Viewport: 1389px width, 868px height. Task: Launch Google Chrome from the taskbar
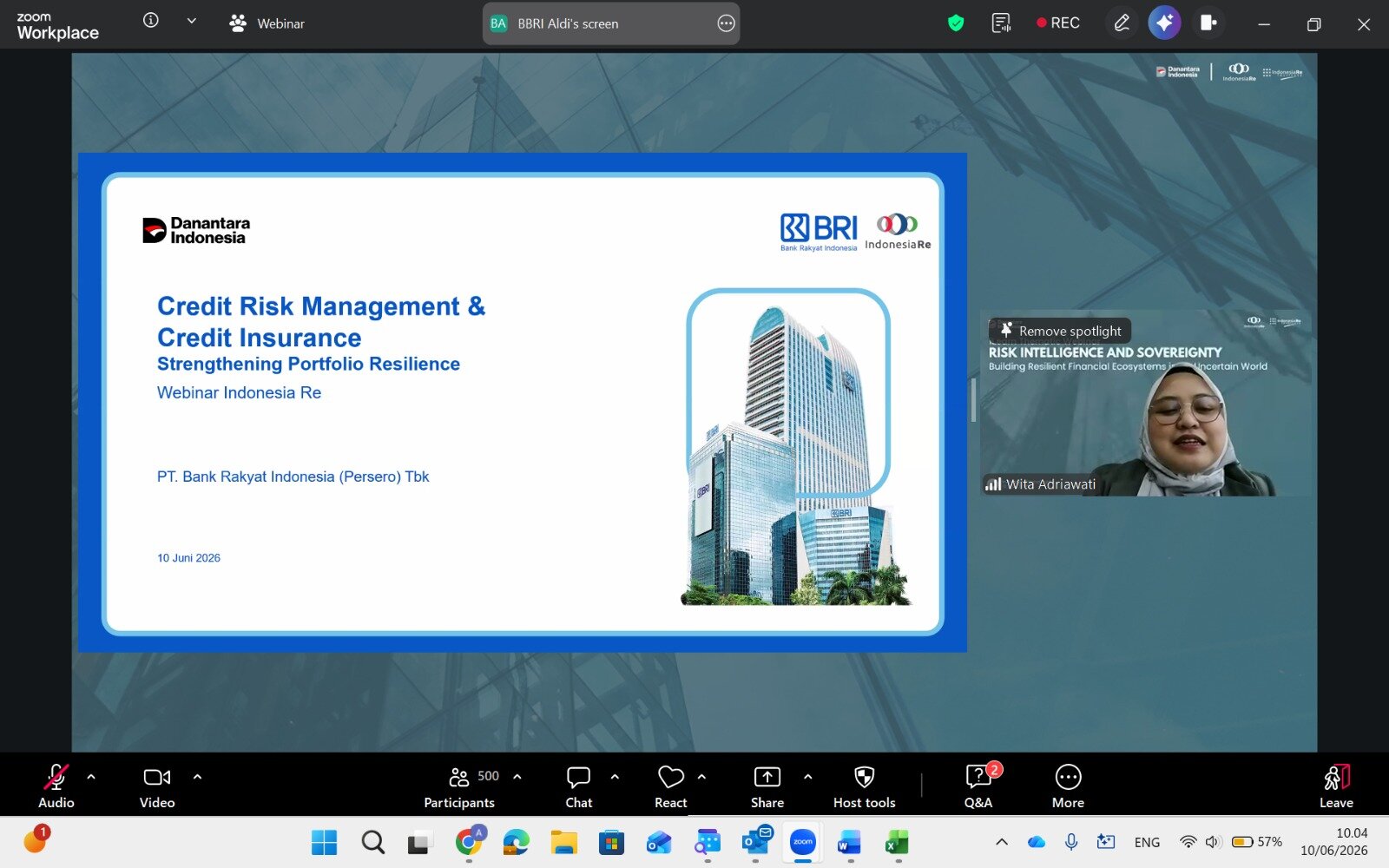click(x=470, y=842)
